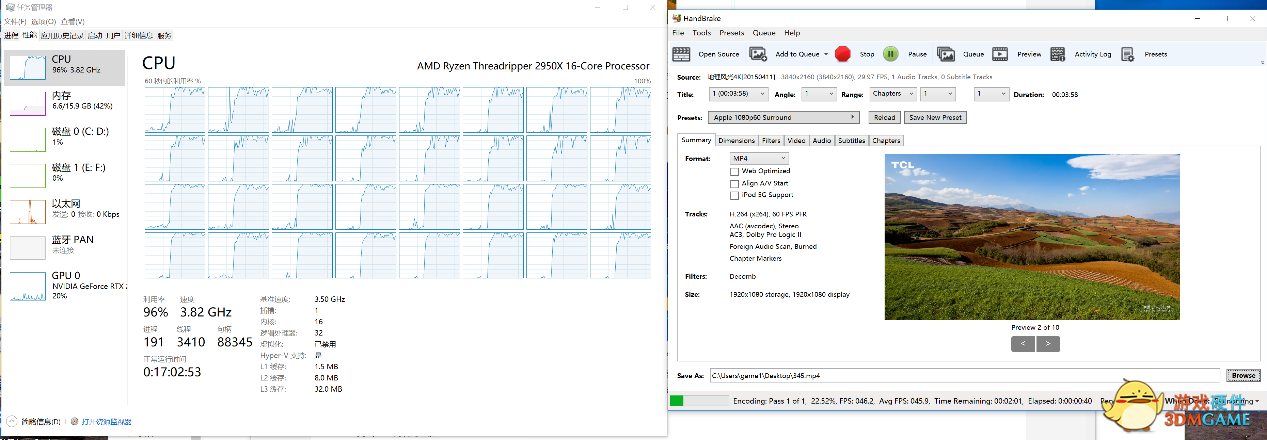The height and width of the screenshot is (440, 1267).
Task: Open the starting chapter dropdown after Chapters
Action: point(938,94)
